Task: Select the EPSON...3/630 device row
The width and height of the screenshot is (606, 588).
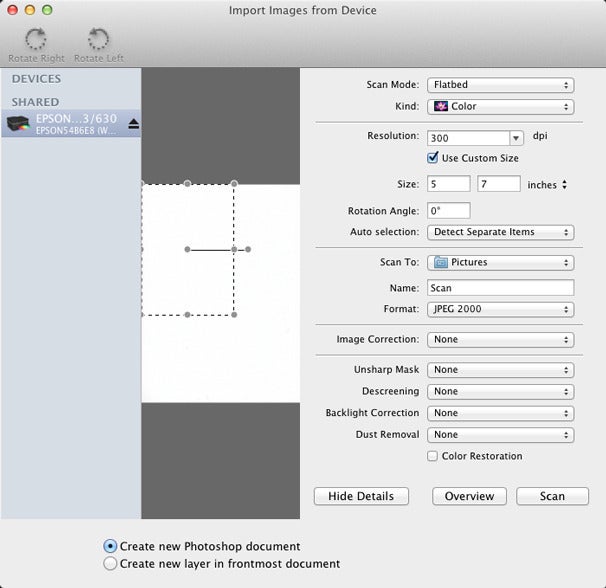Action: [x=71, y=123]
